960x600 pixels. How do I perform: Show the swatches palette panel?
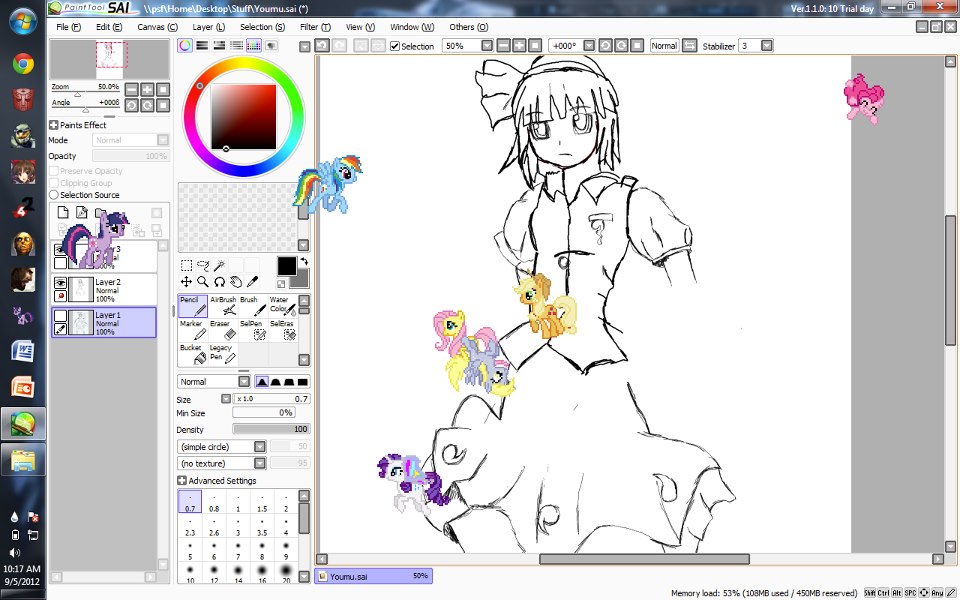(253, 46)
